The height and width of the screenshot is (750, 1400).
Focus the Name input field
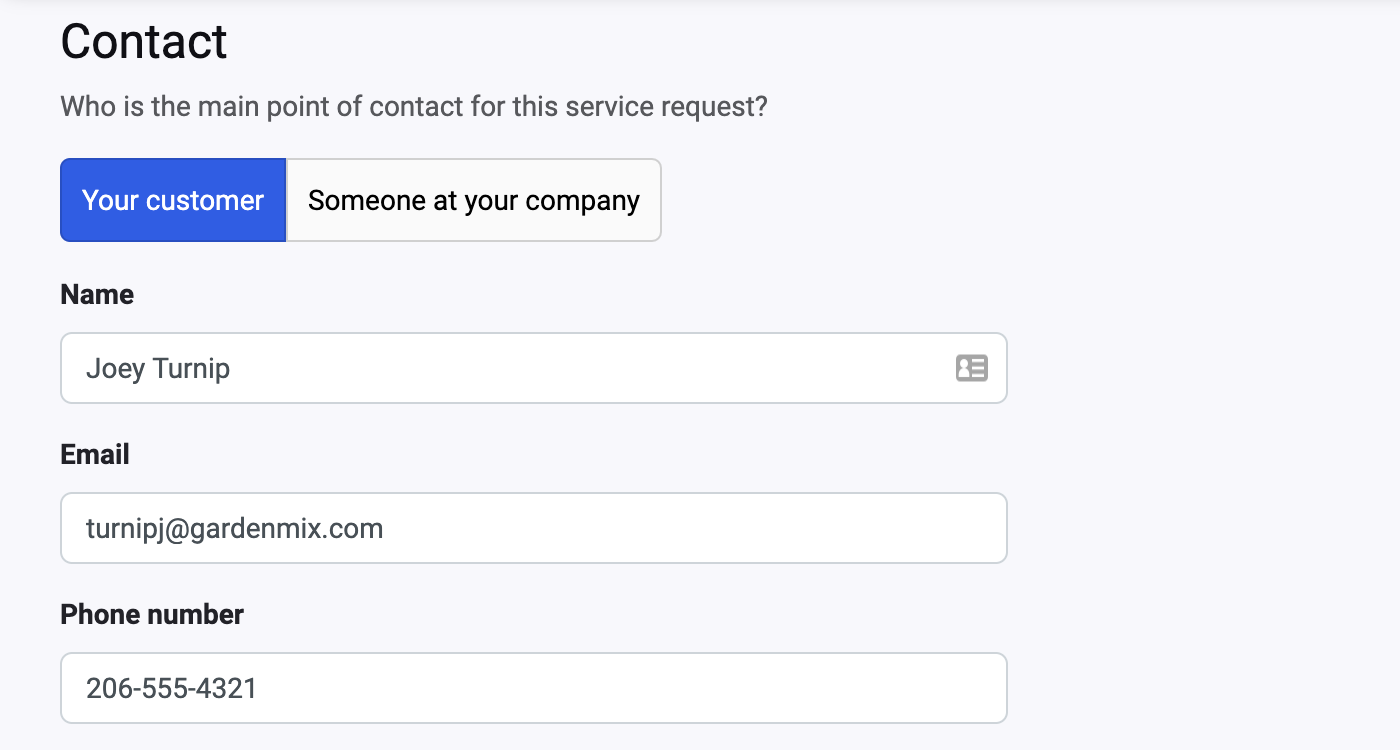(500, 368)
